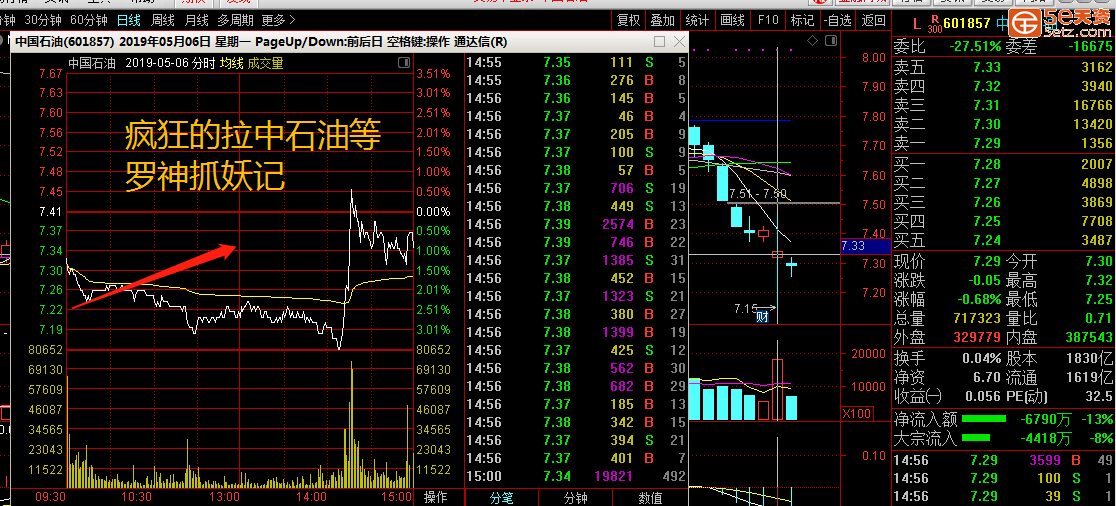
Task: Remove stock via -自选 button
Action: click(x=837, y=20)
